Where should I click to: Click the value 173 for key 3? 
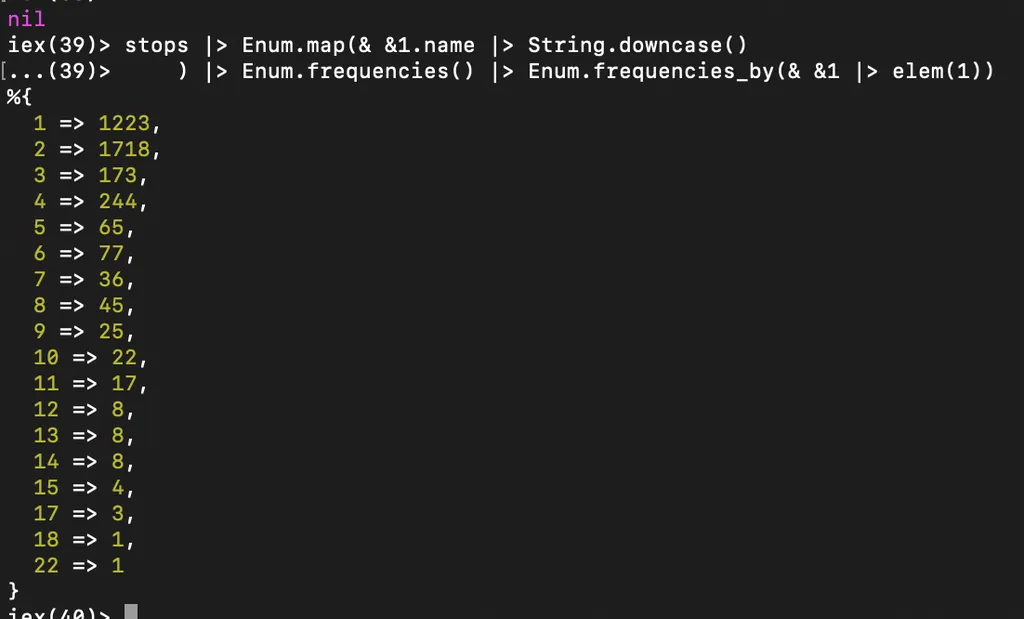click(x=118, y=175)
